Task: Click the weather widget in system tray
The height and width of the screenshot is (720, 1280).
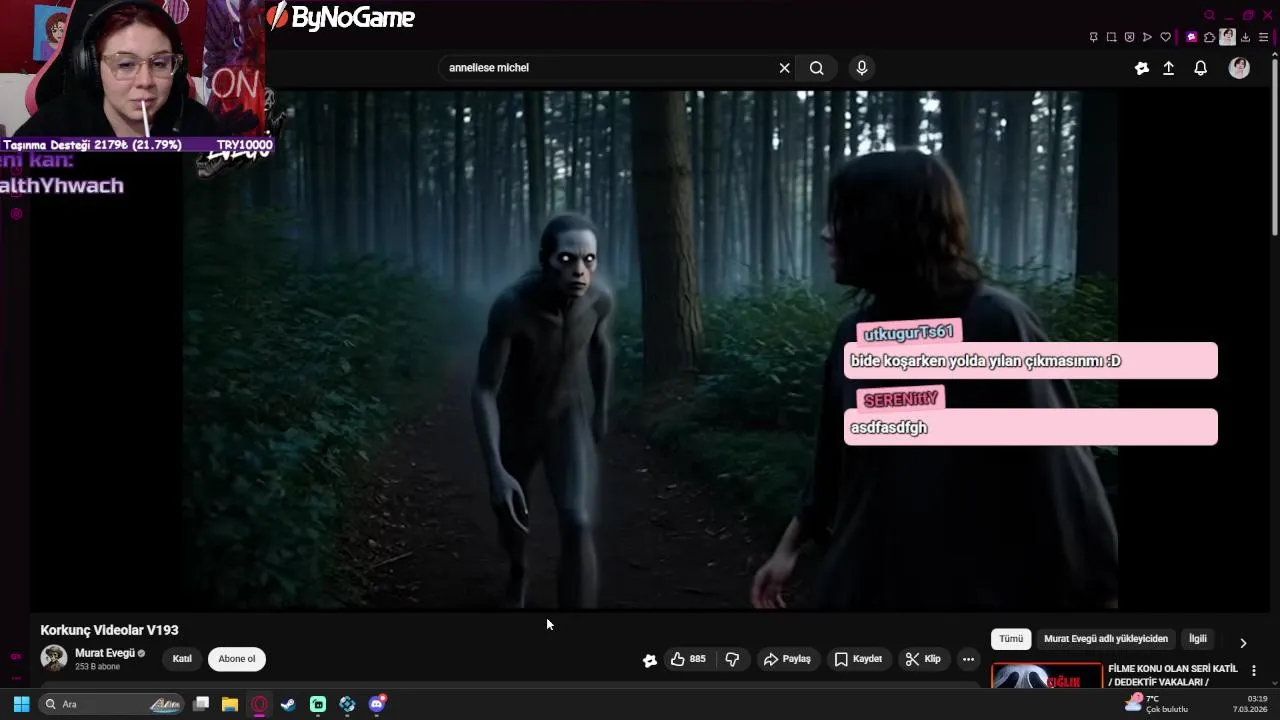Action: [x=1156, y=704]
